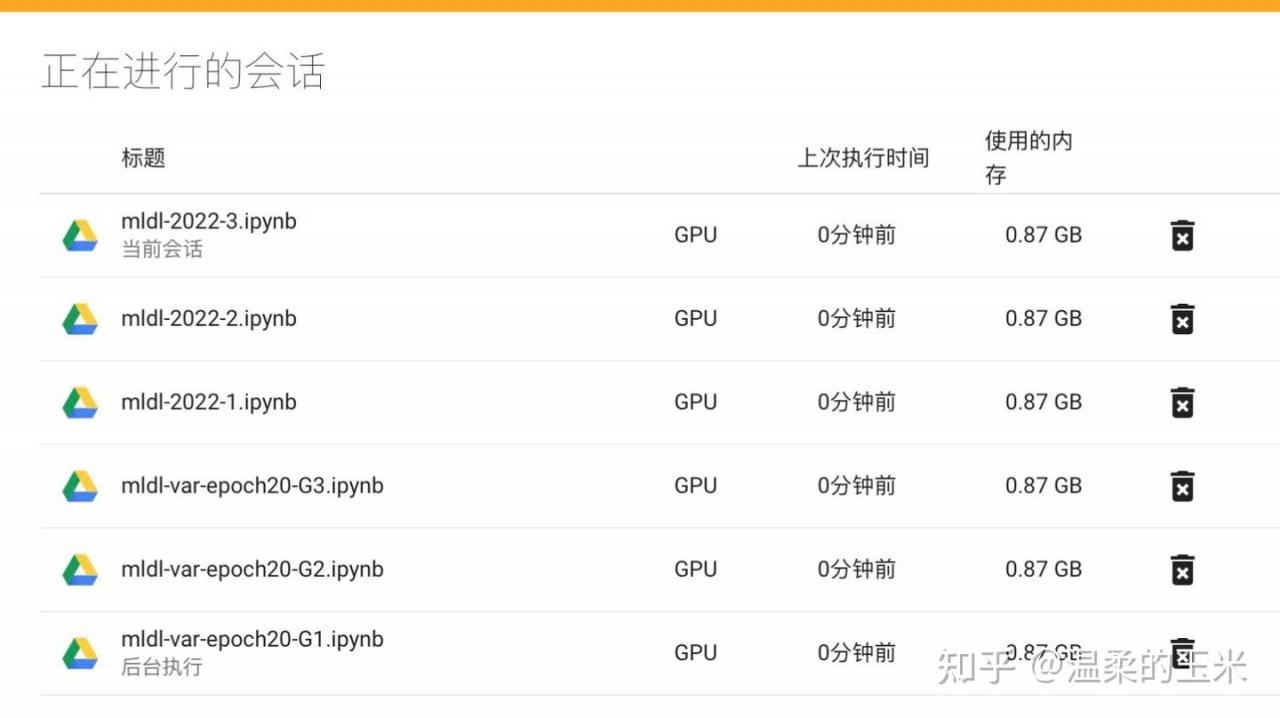This screenshot has height=718, width=1280.
Task: Select the 后台执行 label under mldl-var-epoch20-G1
Action: 162,666
